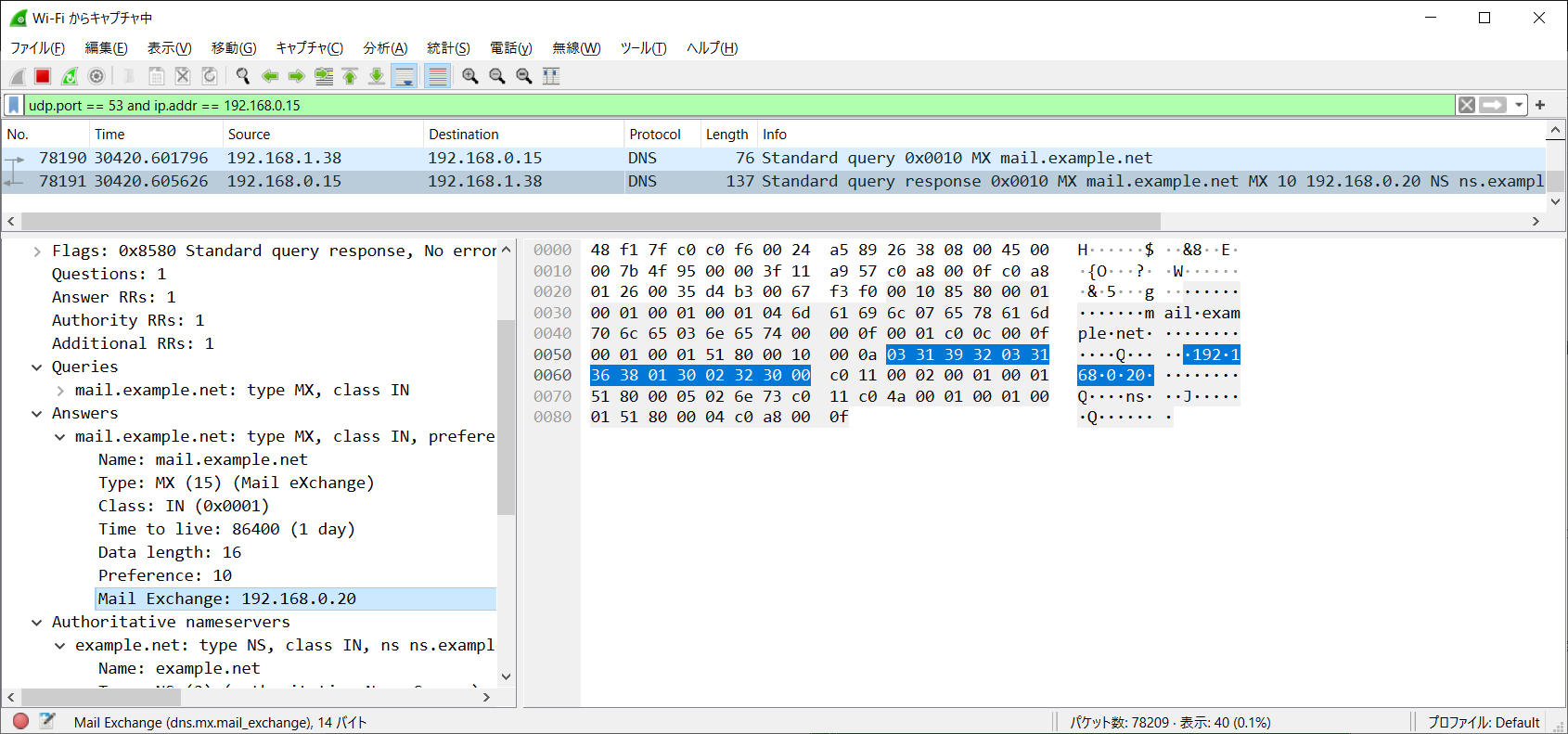Collapse the Answers section
This screenshot has width=1568, height=734.
[x=37, y=414]
